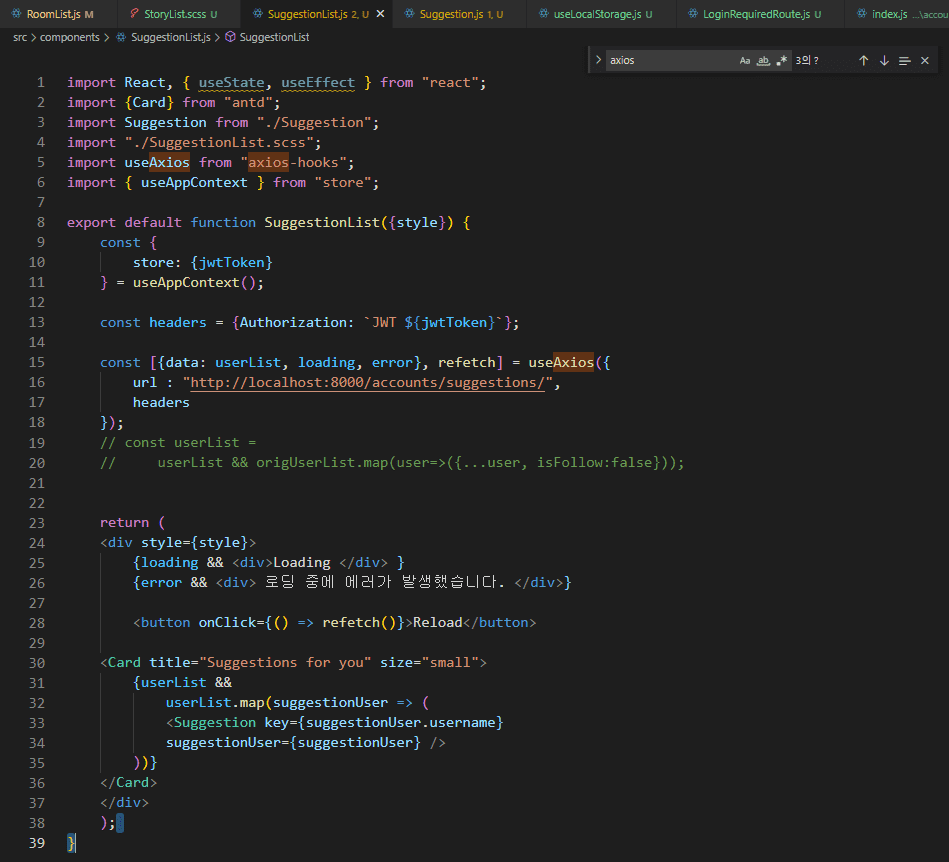Click 'Reload' button text in code
Image resolution: width=949 pixels, height=862 pixels.
pyautogui.click(x=438, y=623)
